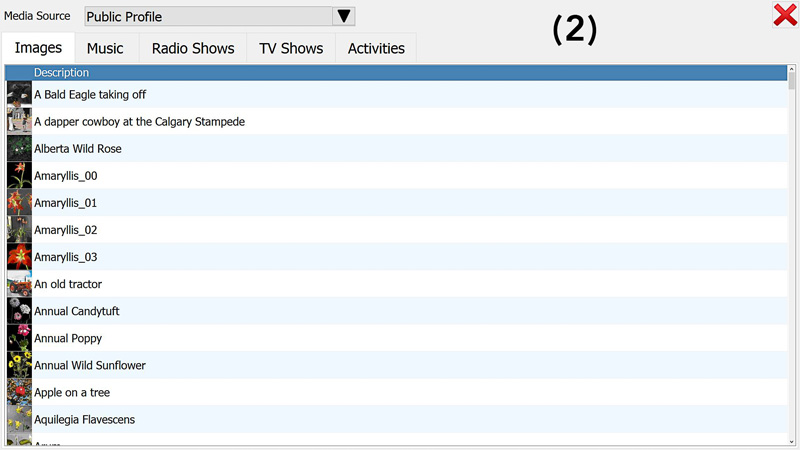Image resolution: width=800 pixels, height=450 pixels.
Task: Select the Aquilegia Flavescens row text
Action: [x=84, y=419]
